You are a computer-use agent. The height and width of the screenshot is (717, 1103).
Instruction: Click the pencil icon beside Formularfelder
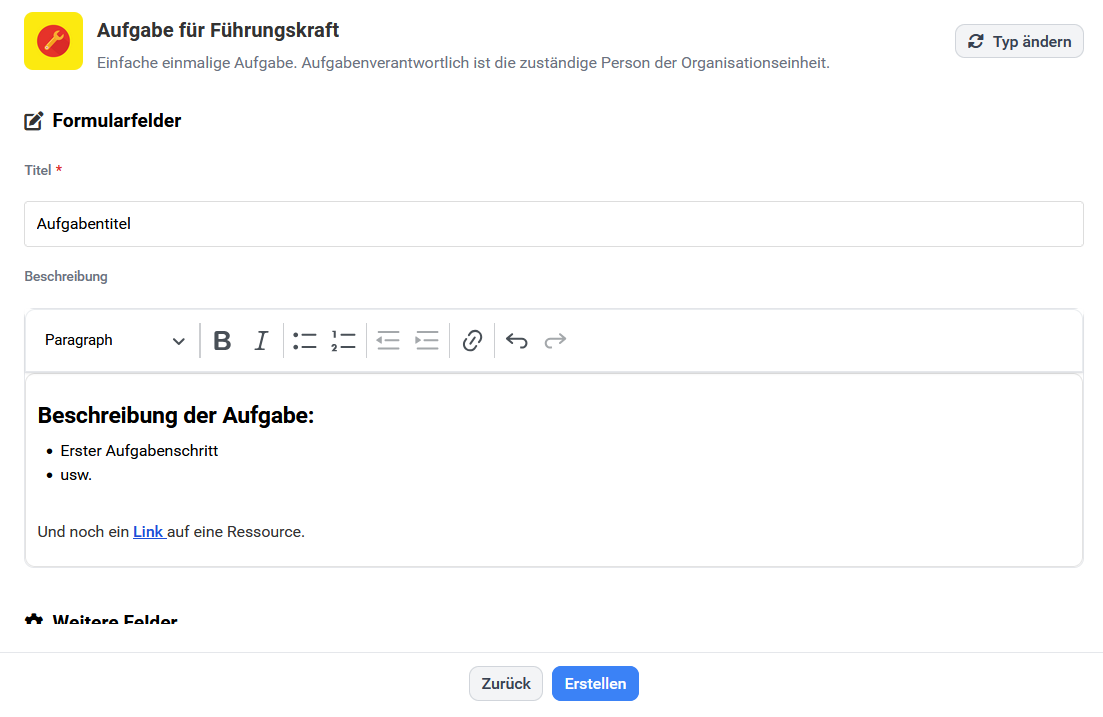pos(31,120)
